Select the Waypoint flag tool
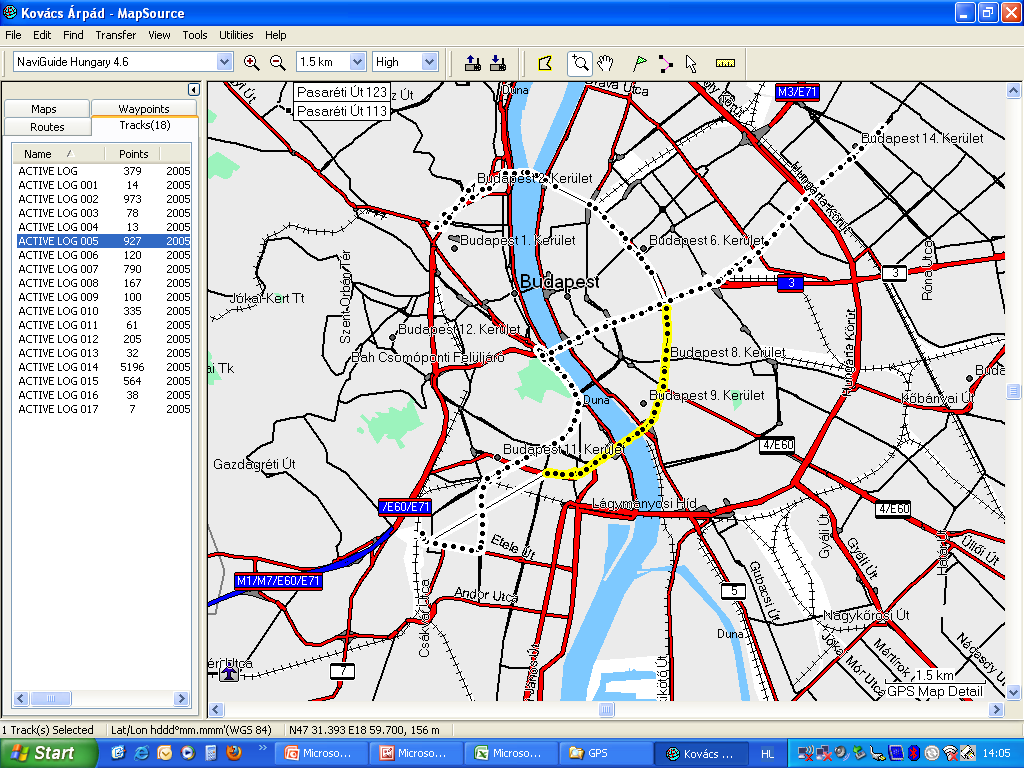This screenshot has width=1024, height=768. point(640,63)
